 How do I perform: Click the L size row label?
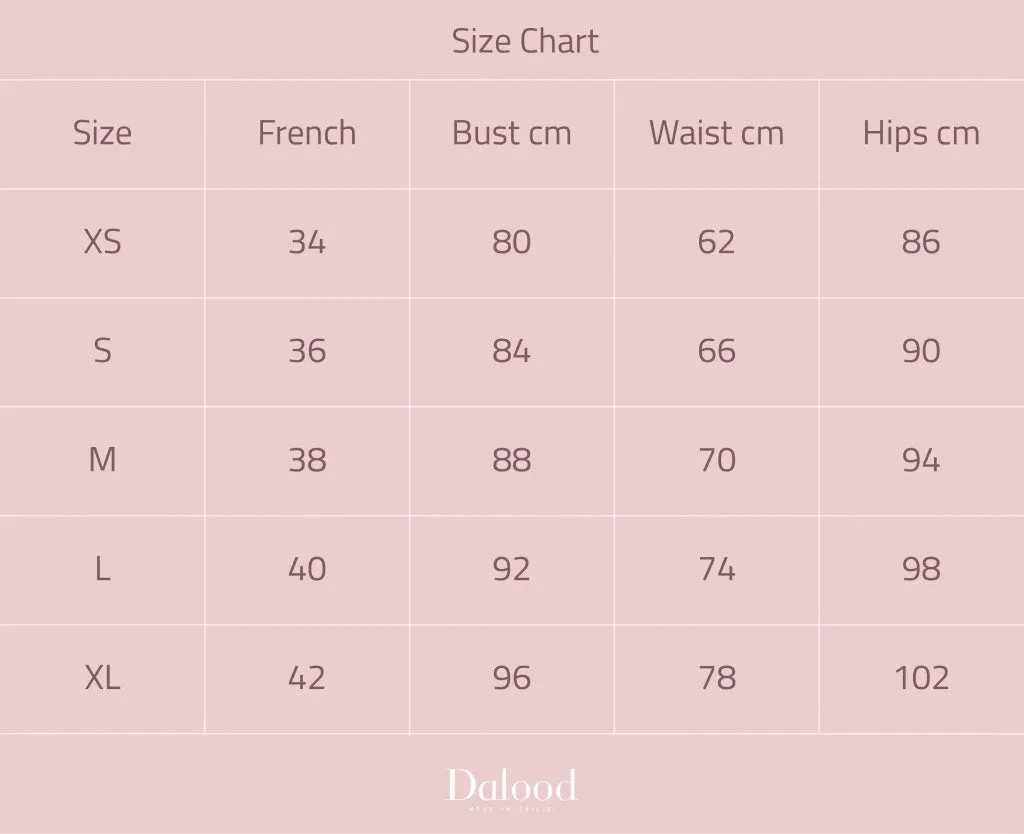pyautogui.click(x=103, y=569)
